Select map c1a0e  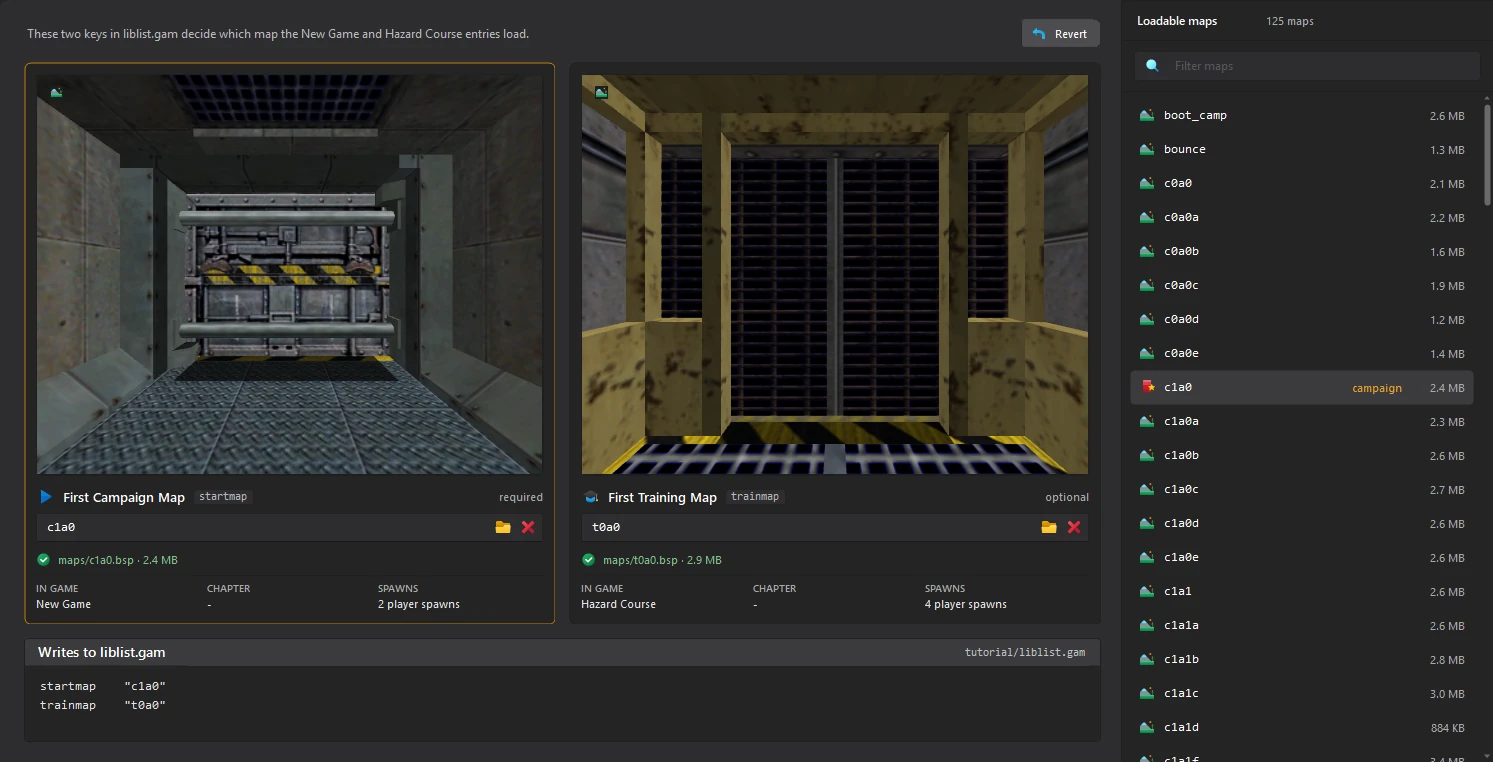(x=1301, y=558)
